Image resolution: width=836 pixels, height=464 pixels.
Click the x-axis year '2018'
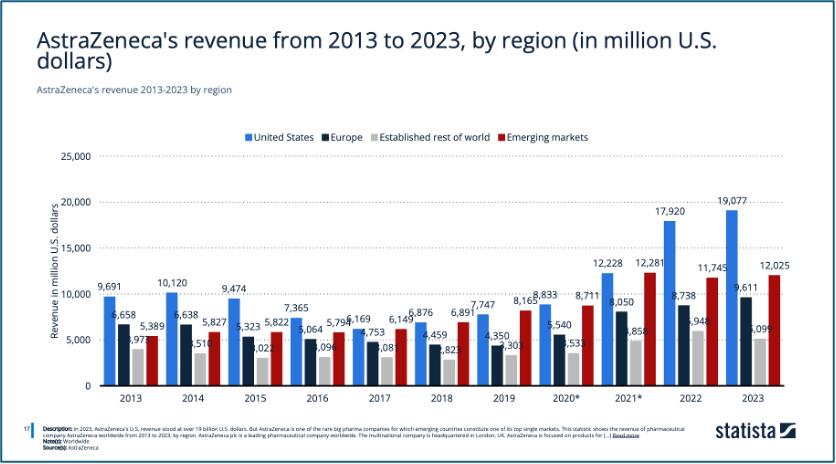[x=442, y=398]
